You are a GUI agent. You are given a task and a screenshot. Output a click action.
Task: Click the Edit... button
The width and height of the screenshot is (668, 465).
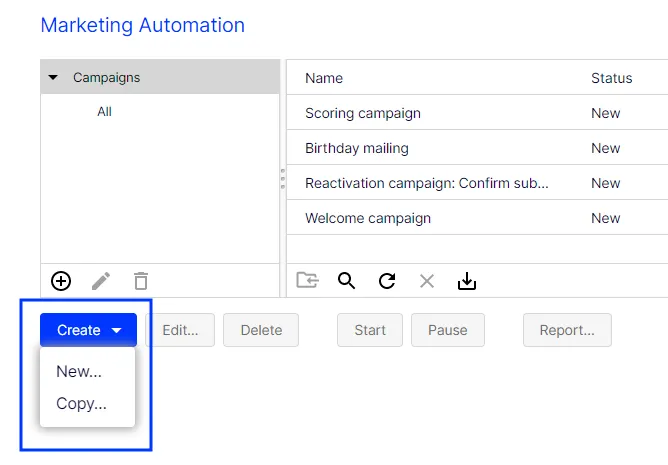pyautogui.click(x=180, y=330)
